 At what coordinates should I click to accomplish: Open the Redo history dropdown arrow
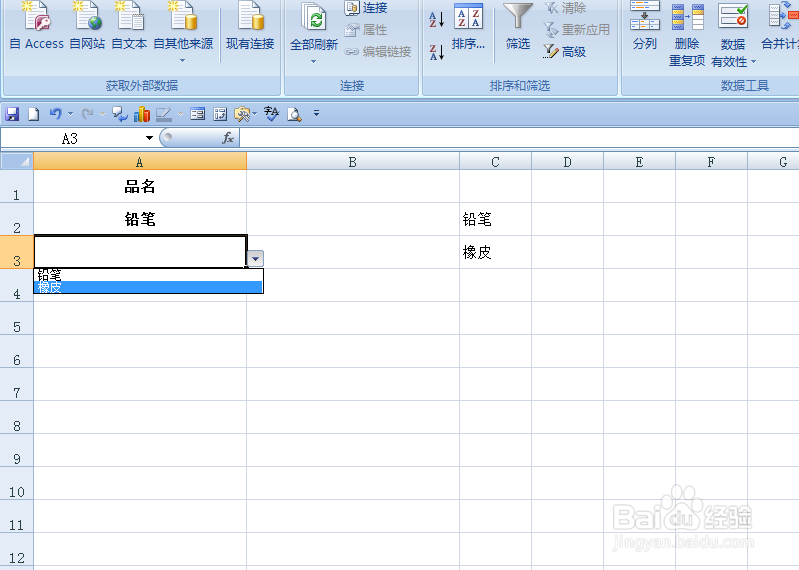coord(102,114)
